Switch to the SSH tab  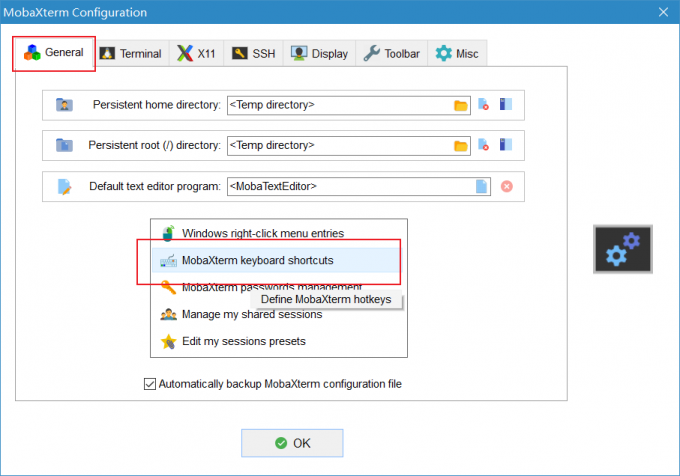254,54
